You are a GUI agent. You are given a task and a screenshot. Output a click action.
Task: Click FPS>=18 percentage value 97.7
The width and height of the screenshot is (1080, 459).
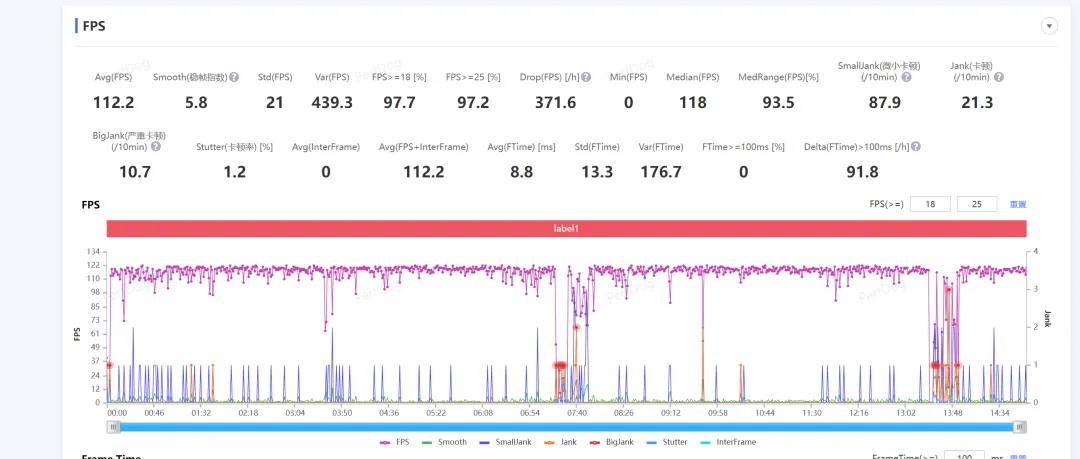399,103
